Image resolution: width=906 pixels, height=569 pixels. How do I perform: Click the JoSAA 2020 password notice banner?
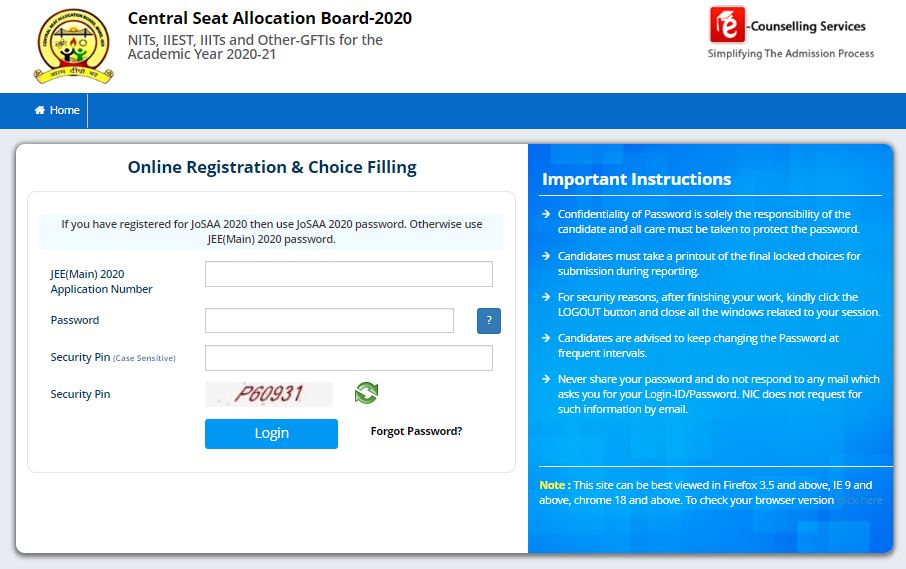click(x=271, y=232)
